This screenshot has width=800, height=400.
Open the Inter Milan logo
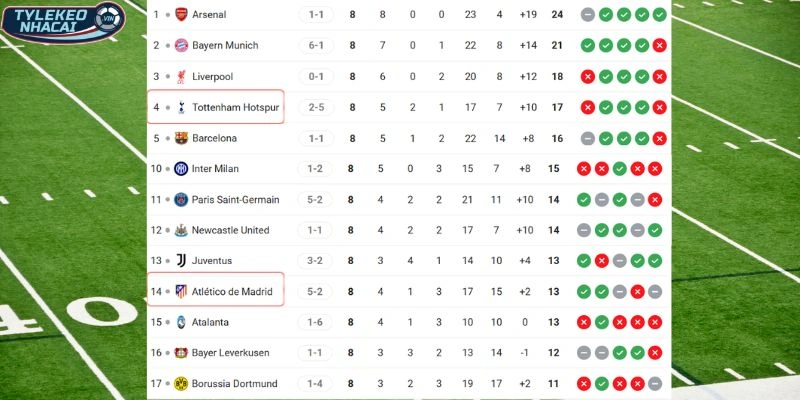181,169
